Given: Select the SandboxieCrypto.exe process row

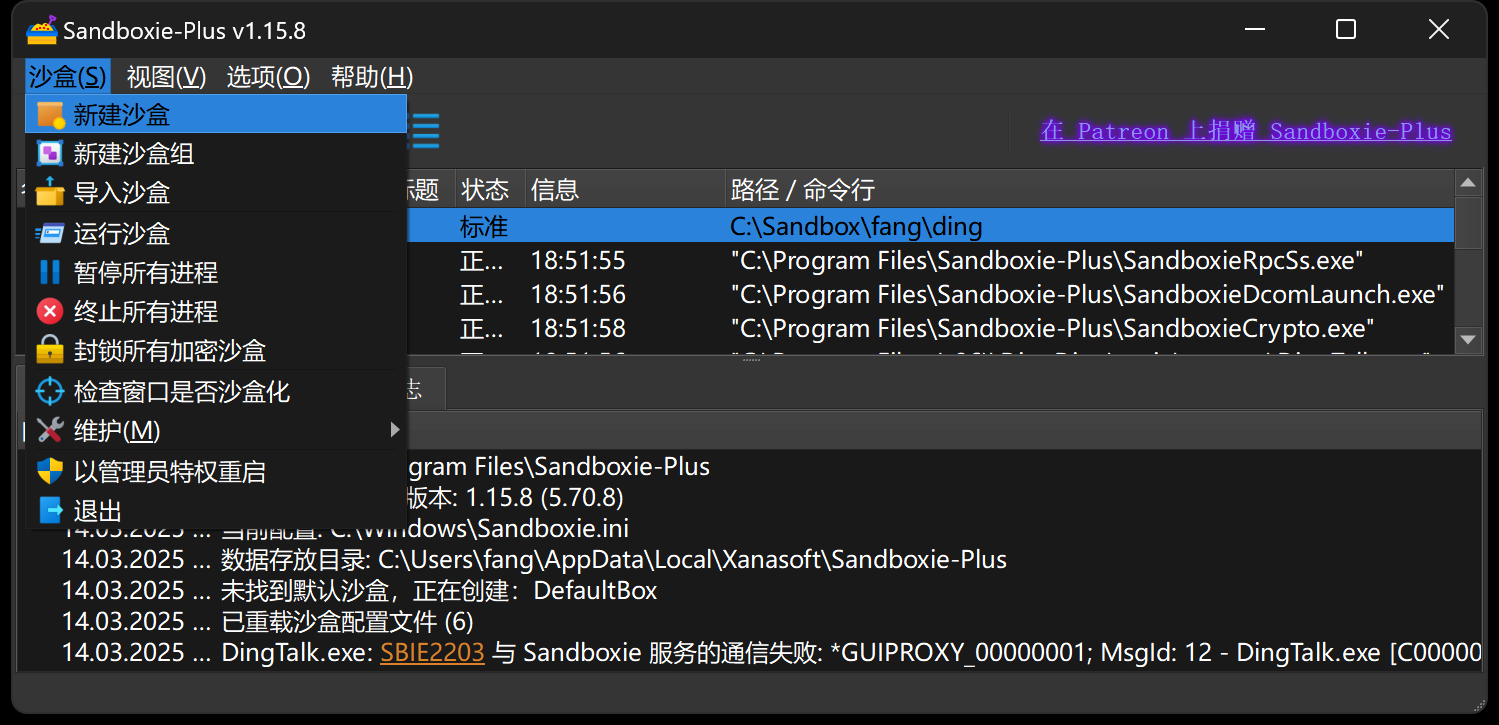Looking at the screenshot, I should [930, 328].
